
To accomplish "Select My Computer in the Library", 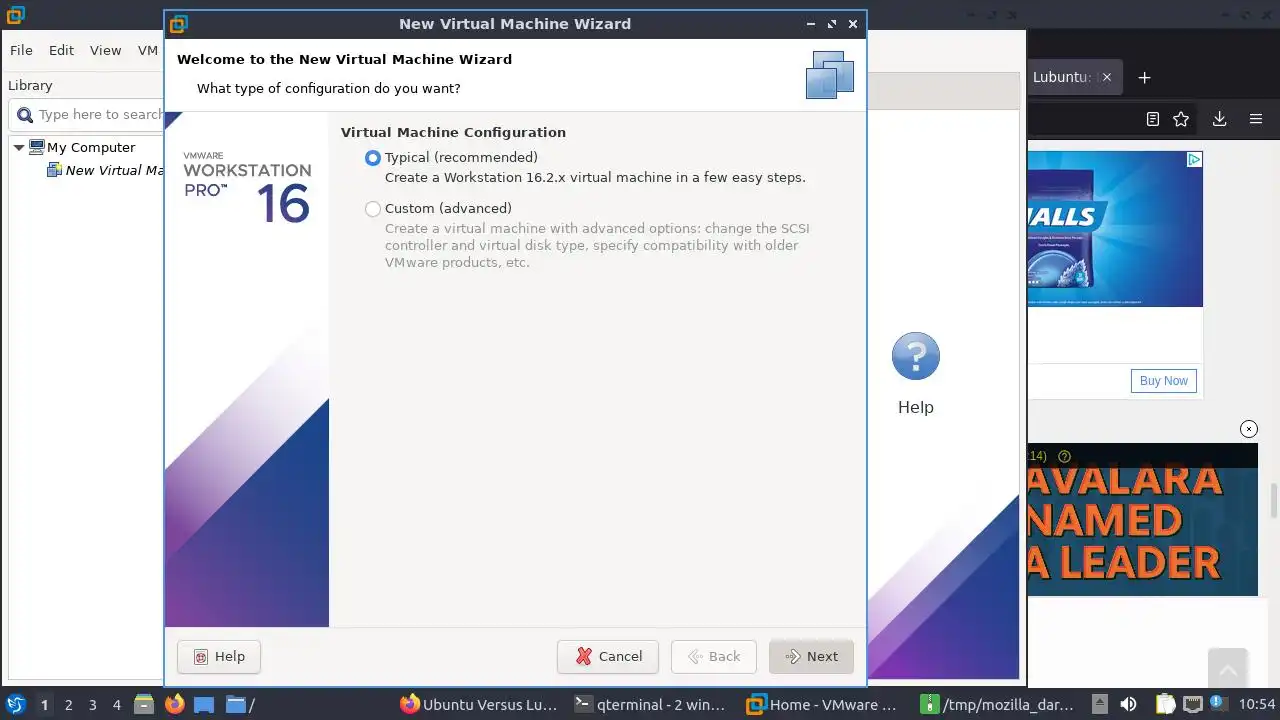I will click(x=90, y=147).
